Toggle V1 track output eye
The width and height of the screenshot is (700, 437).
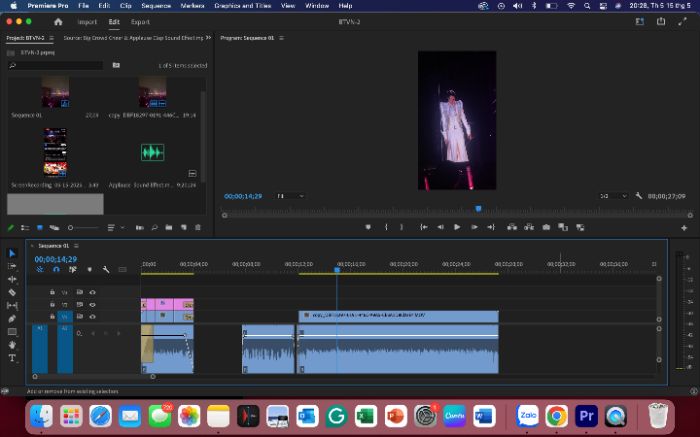pyautogui.click(x=92, y=316)
